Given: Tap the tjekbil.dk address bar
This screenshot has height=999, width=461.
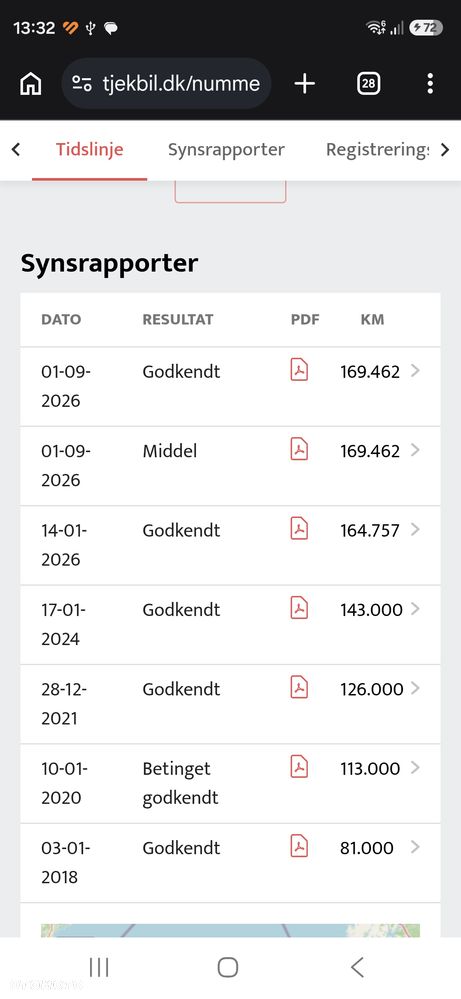Looking at the screenshot, I should click(x=166, y=83).
